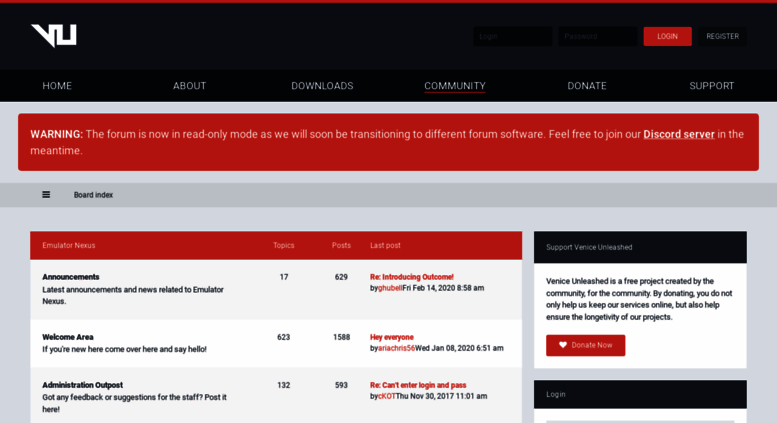Click the 629 posts count for Announcements
Image resolution: width=777 pixels, height=423 pixels.
click(x=341, y=277)
